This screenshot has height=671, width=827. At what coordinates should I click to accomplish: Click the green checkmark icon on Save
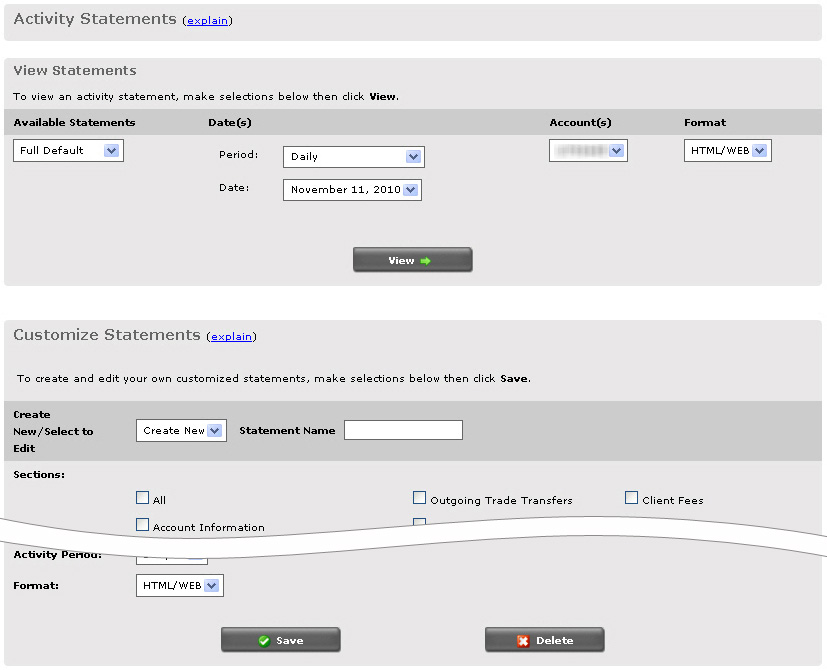[264, 641]
